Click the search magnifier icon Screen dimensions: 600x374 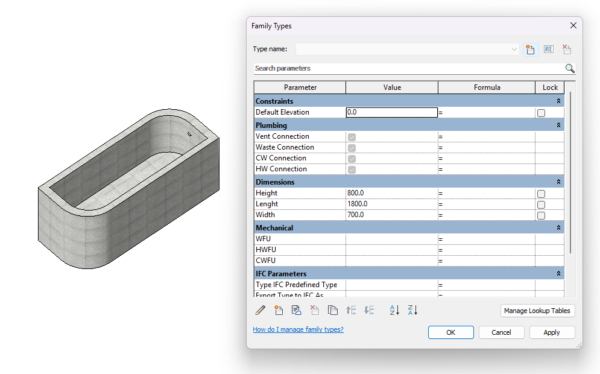(x=570, y=69)
